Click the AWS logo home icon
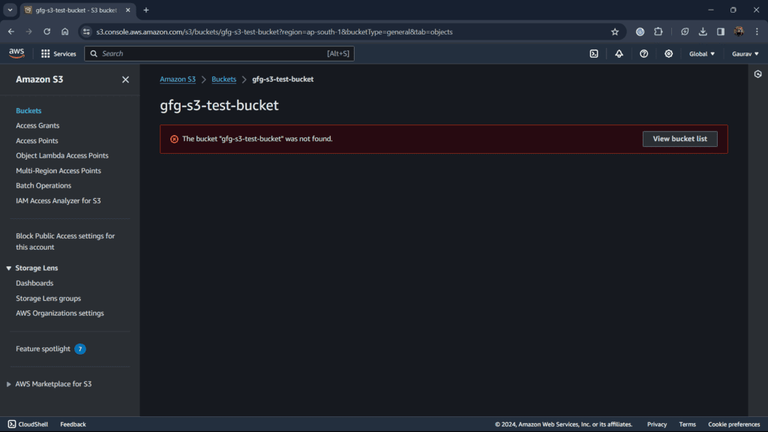 (17, 53)
